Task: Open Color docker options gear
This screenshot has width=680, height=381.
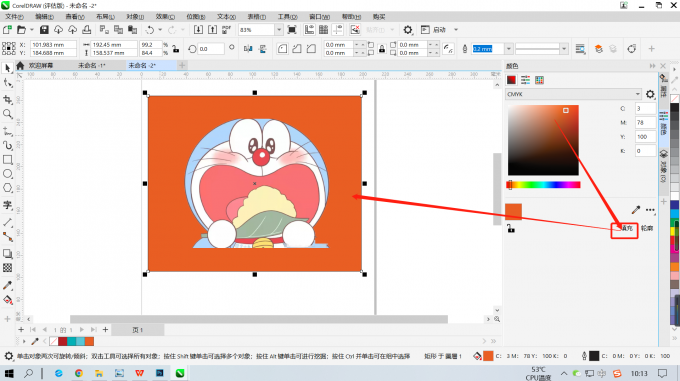Action: 650,94
